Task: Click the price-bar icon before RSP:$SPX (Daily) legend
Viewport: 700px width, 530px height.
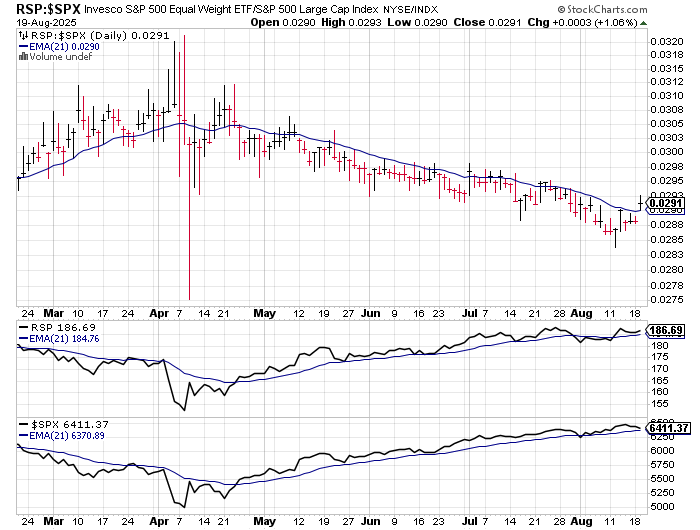Action: [23, 36]
